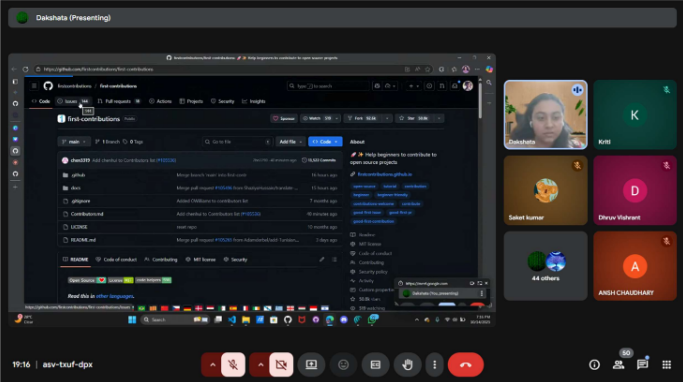Click Edge Copilot icon at top right
Screen dimensions: 683x382
coord(489,69)
